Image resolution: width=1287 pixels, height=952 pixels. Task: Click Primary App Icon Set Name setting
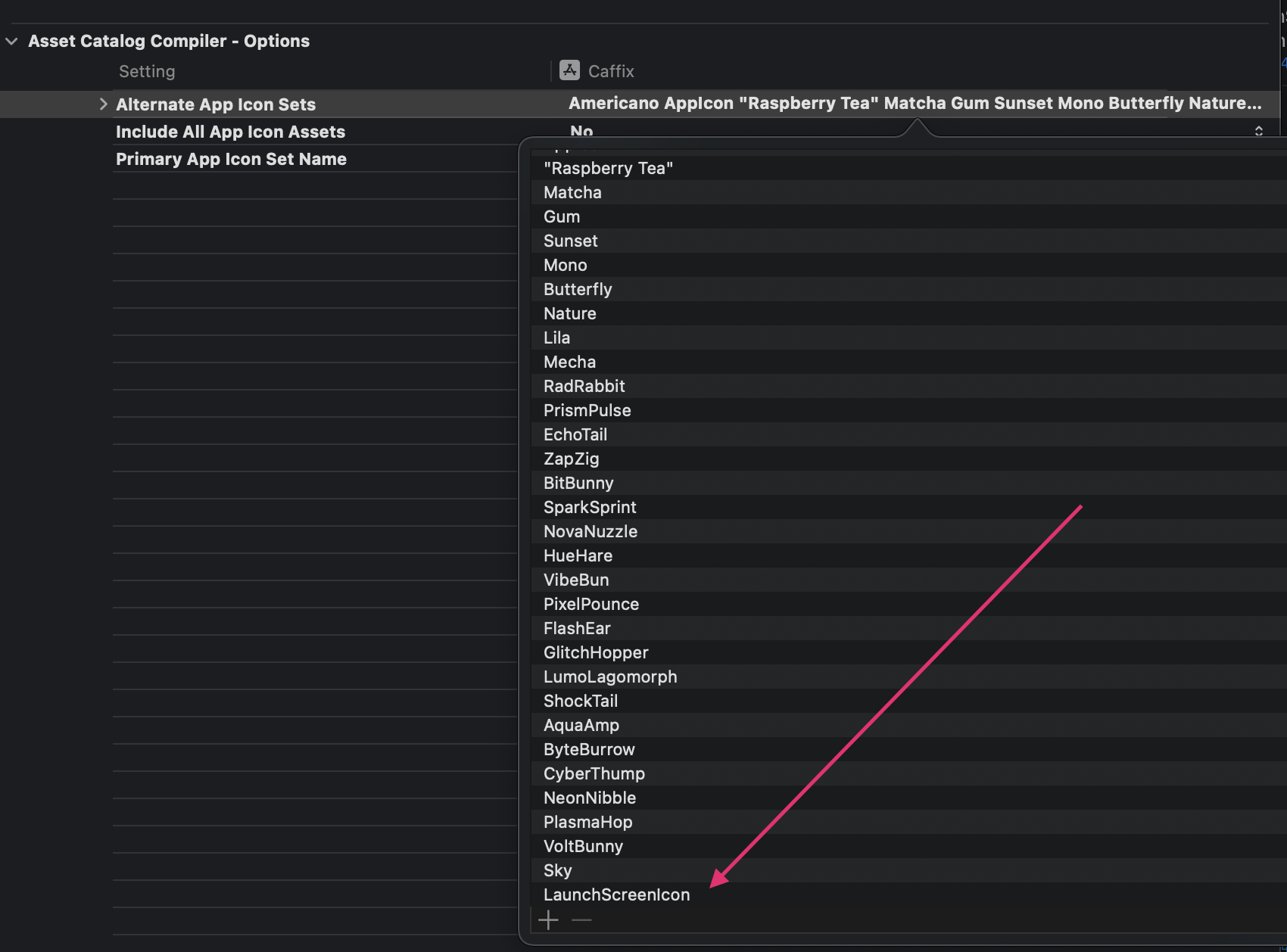pos(231,159)
